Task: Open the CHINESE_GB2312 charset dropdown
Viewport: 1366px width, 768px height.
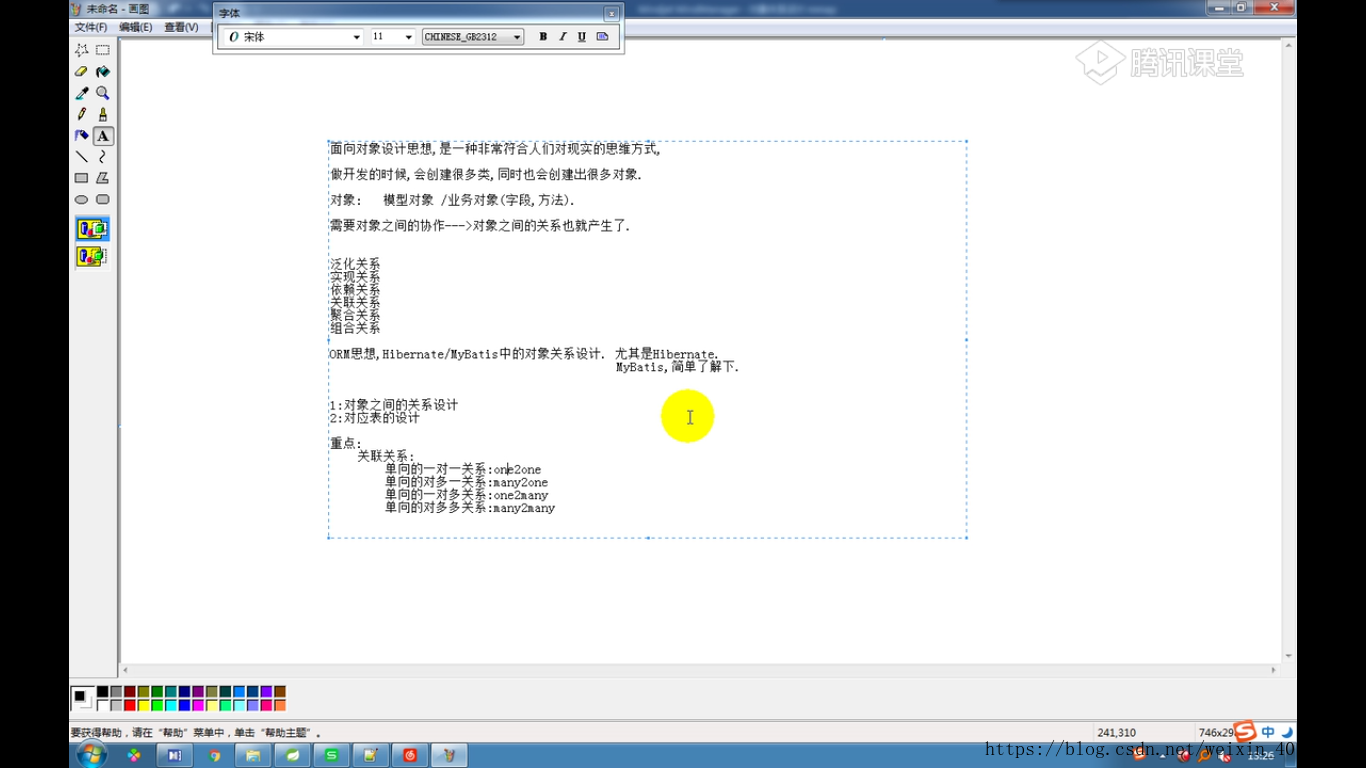Action: coord(517,37)
